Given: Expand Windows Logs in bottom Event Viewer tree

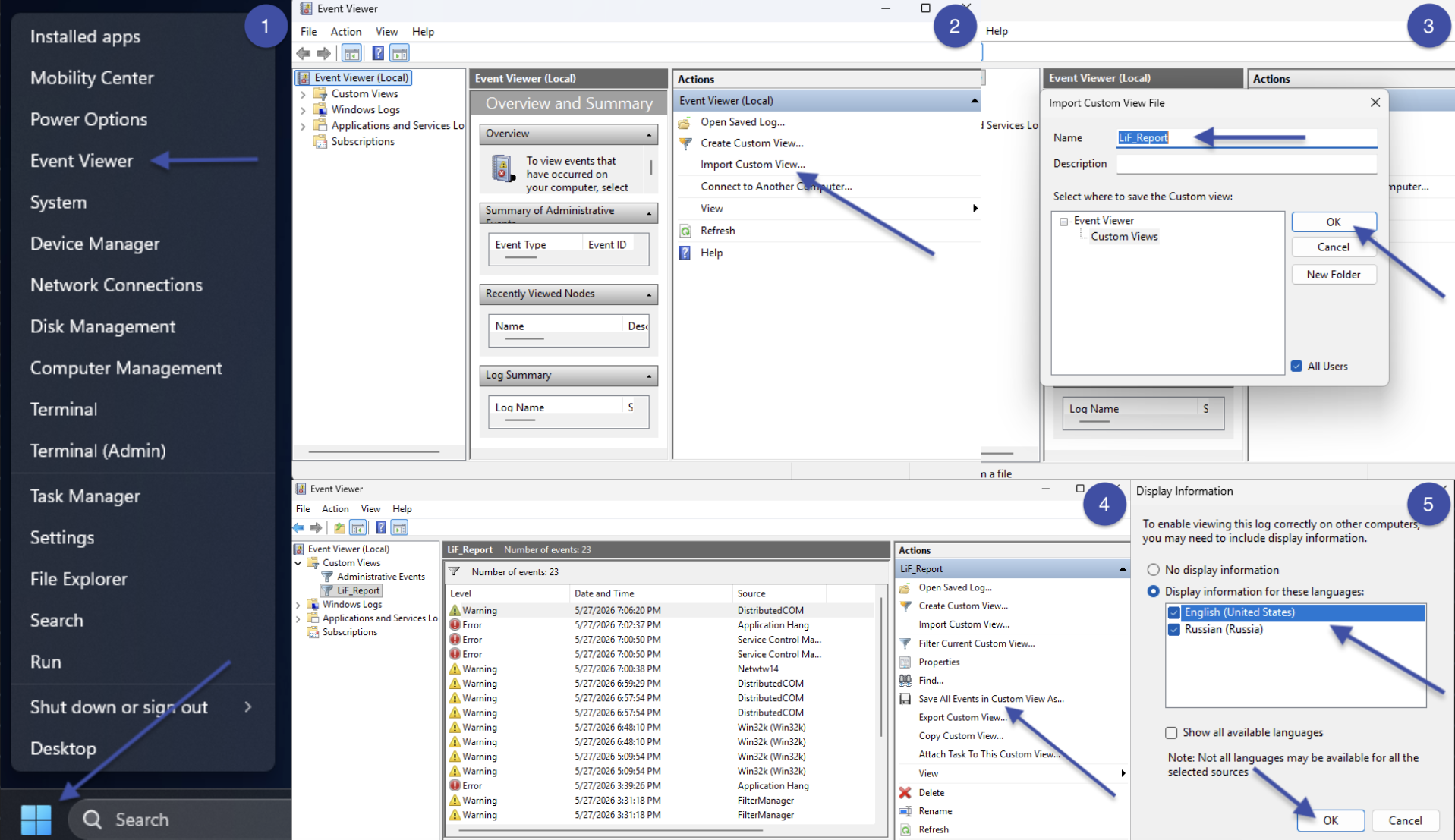Looking at the screenshot, I should click(298, 605).
